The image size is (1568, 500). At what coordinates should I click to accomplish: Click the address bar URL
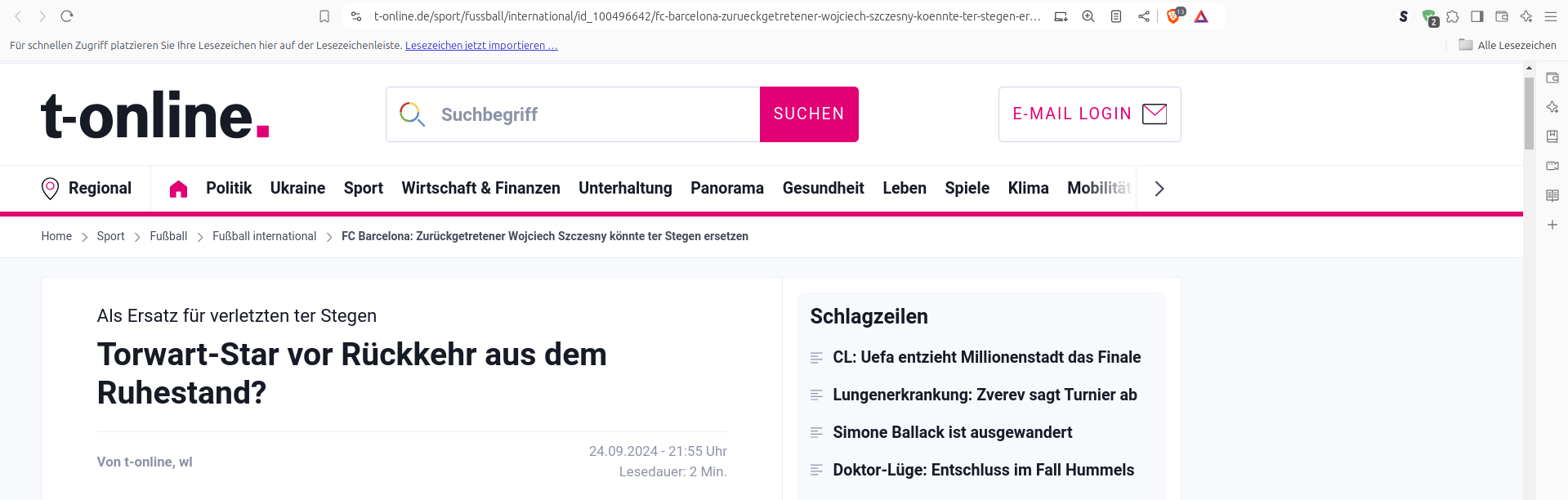(x=708, y=16)
